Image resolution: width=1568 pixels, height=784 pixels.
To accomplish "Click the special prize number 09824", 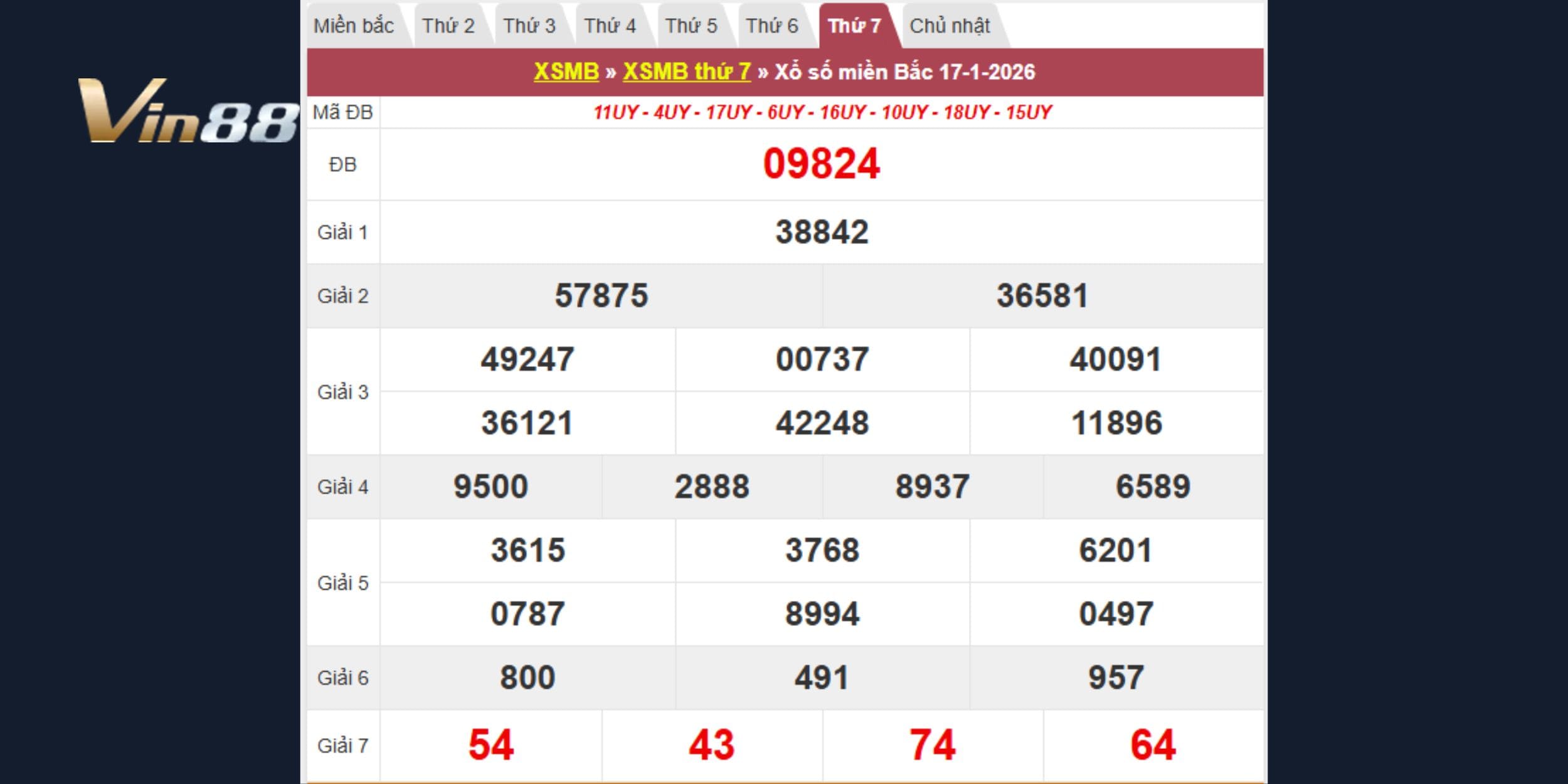I will click(x=821, y=164).
